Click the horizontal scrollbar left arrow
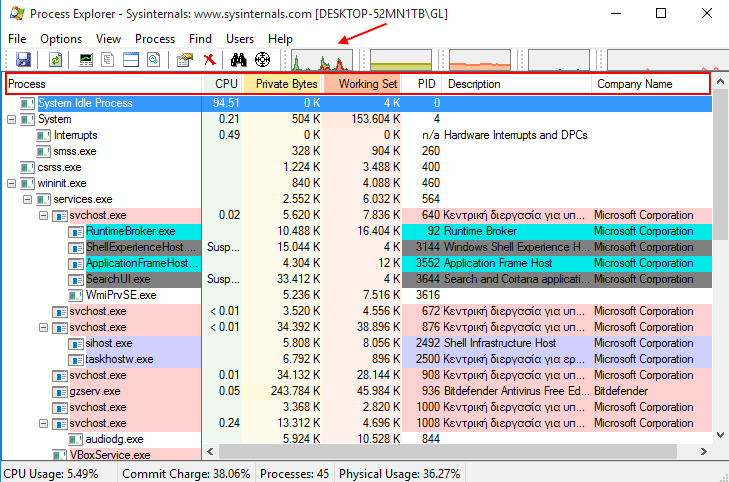The image size is (729, 482). 210,451
